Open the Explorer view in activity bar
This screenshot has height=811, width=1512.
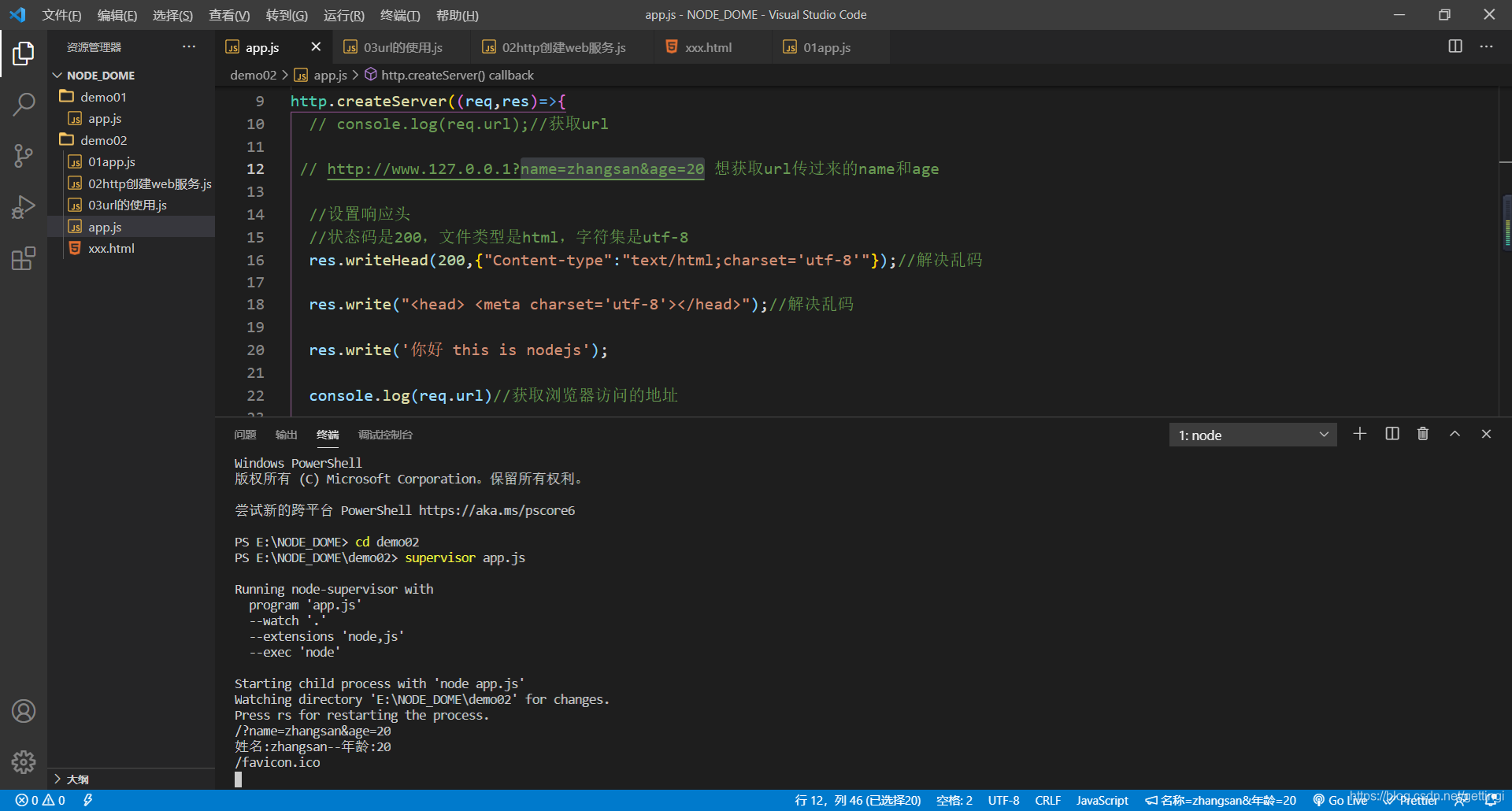[24, 54]
